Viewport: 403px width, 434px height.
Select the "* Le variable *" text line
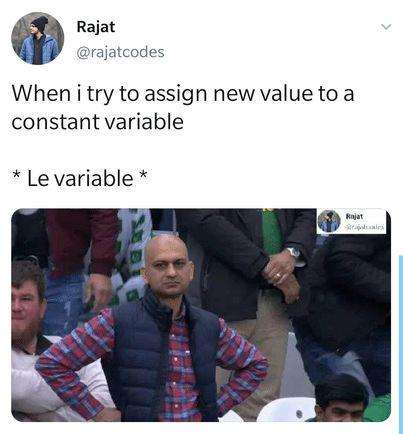point(80,178)
